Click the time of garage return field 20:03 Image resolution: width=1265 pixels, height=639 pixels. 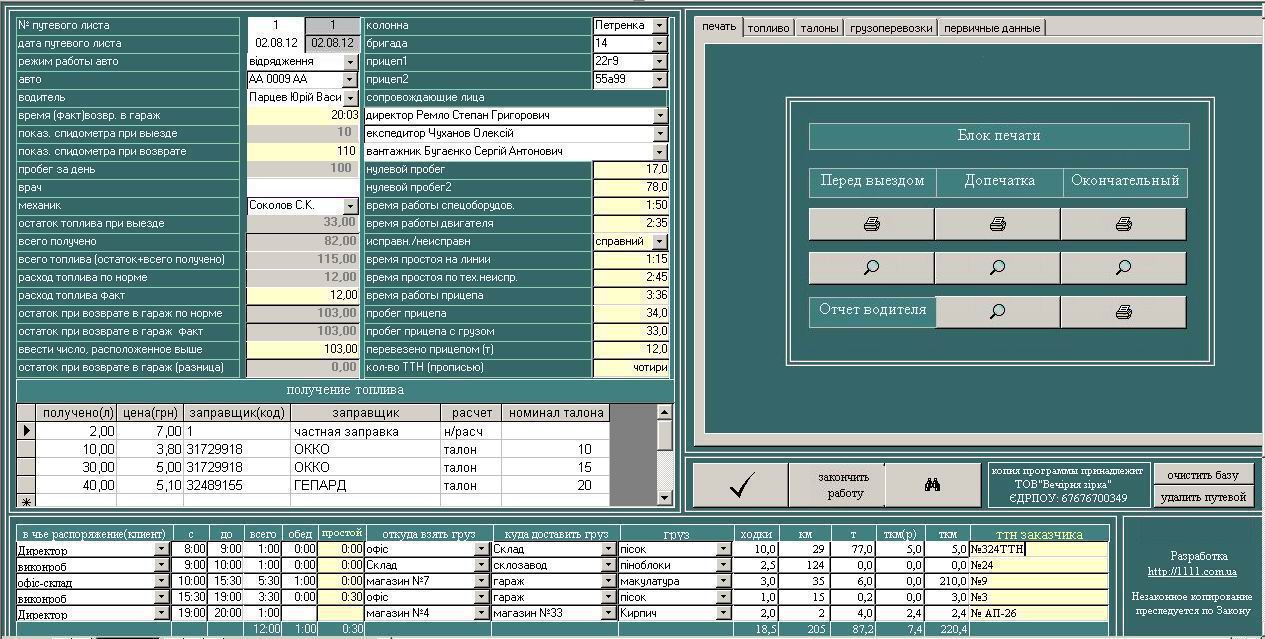[302, 116]
